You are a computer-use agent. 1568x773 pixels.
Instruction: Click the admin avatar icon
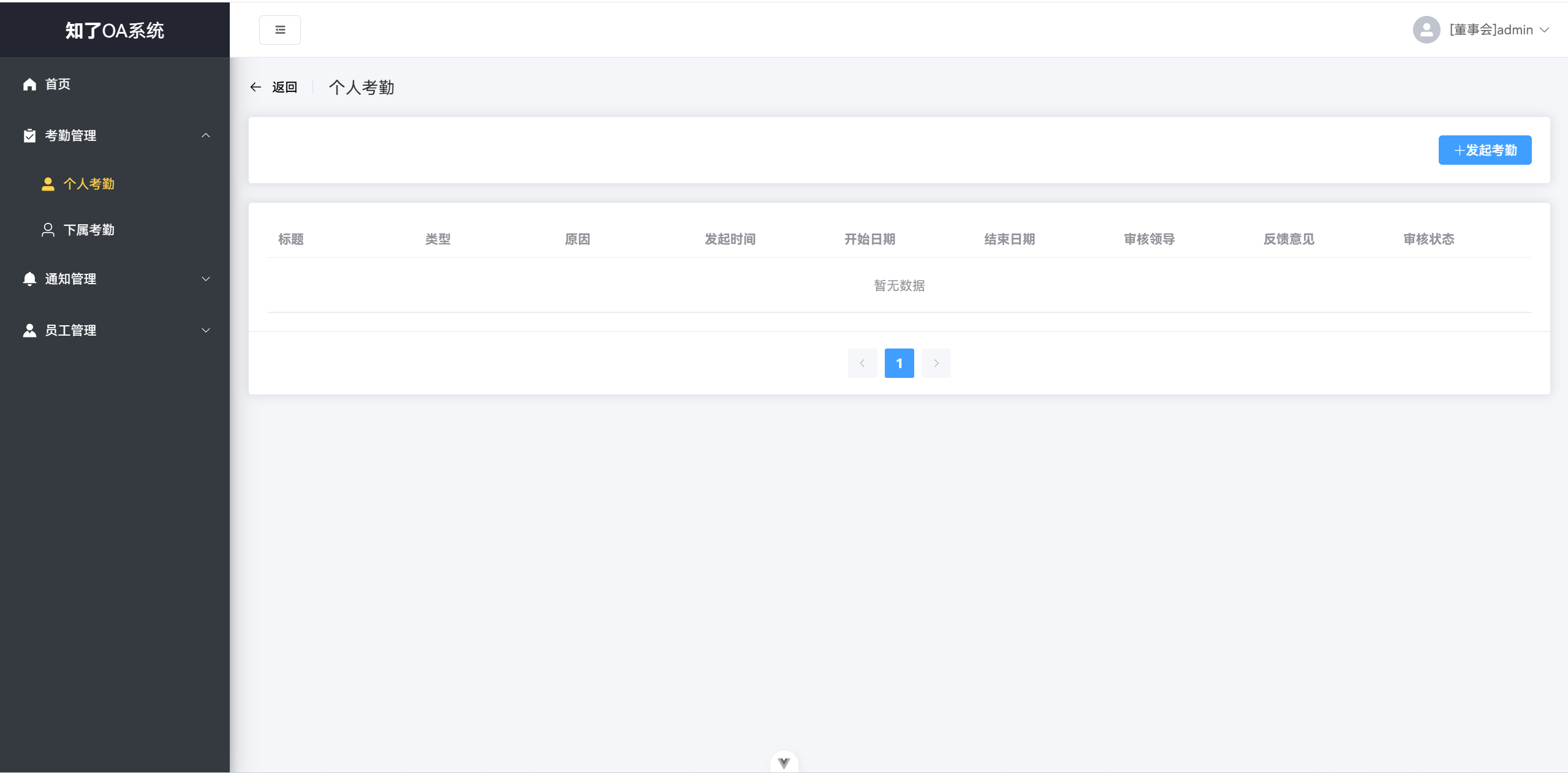[1426, 29]
